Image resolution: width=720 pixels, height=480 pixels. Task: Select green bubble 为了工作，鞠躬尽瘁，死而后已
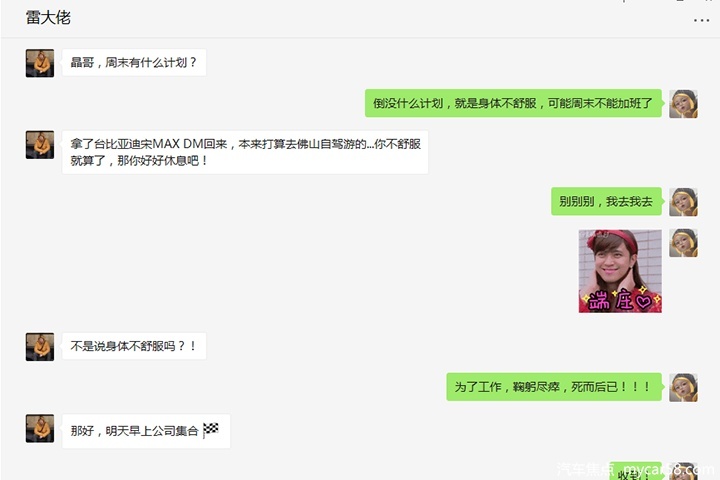click(554, 387)
